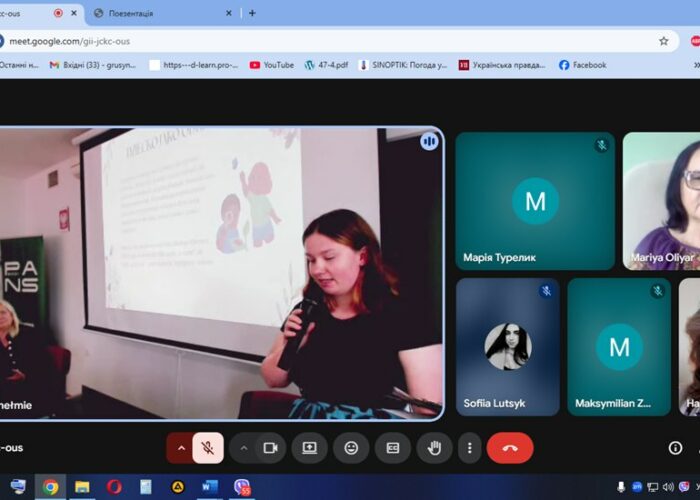Leave the call with red hang-up button

tap(510, 448)
